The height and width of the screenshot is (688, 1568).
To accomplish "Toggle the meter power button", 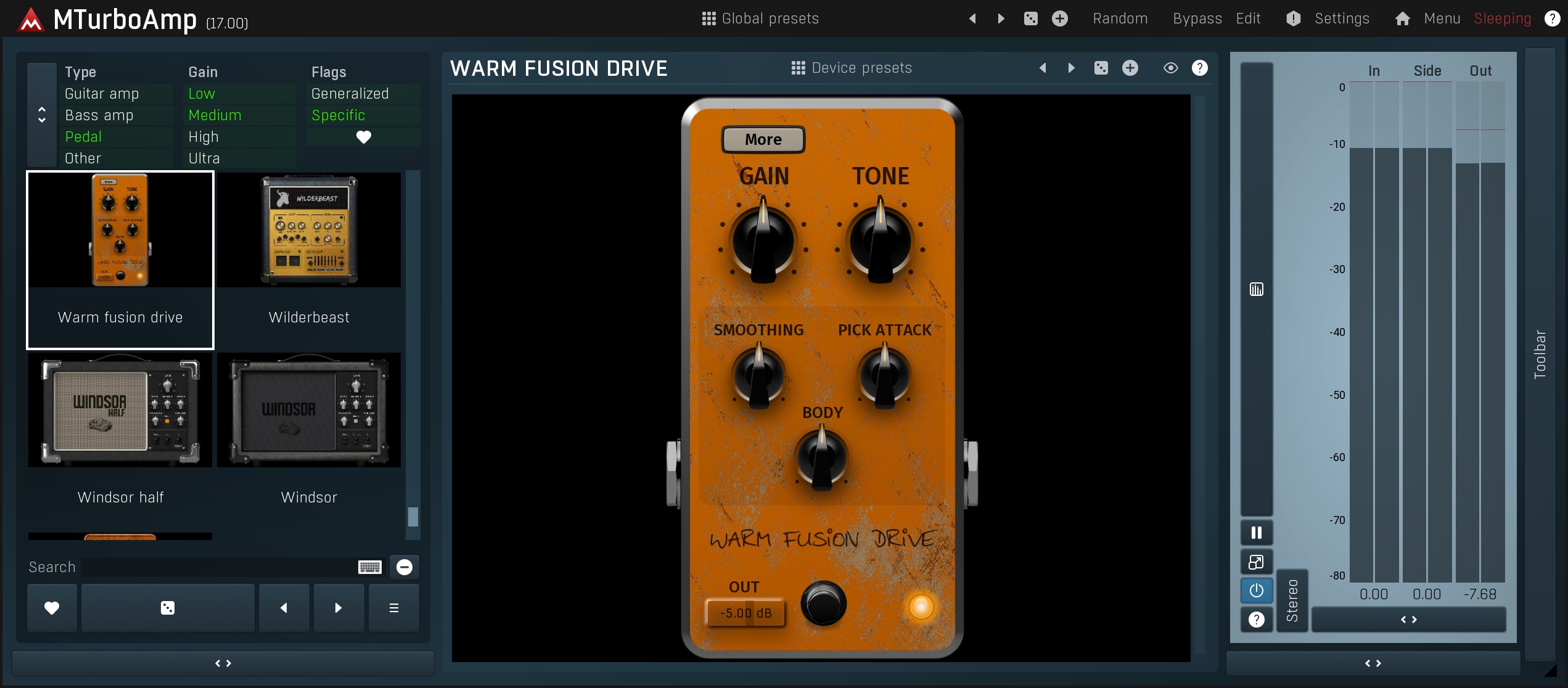I will click(1256, 591).
